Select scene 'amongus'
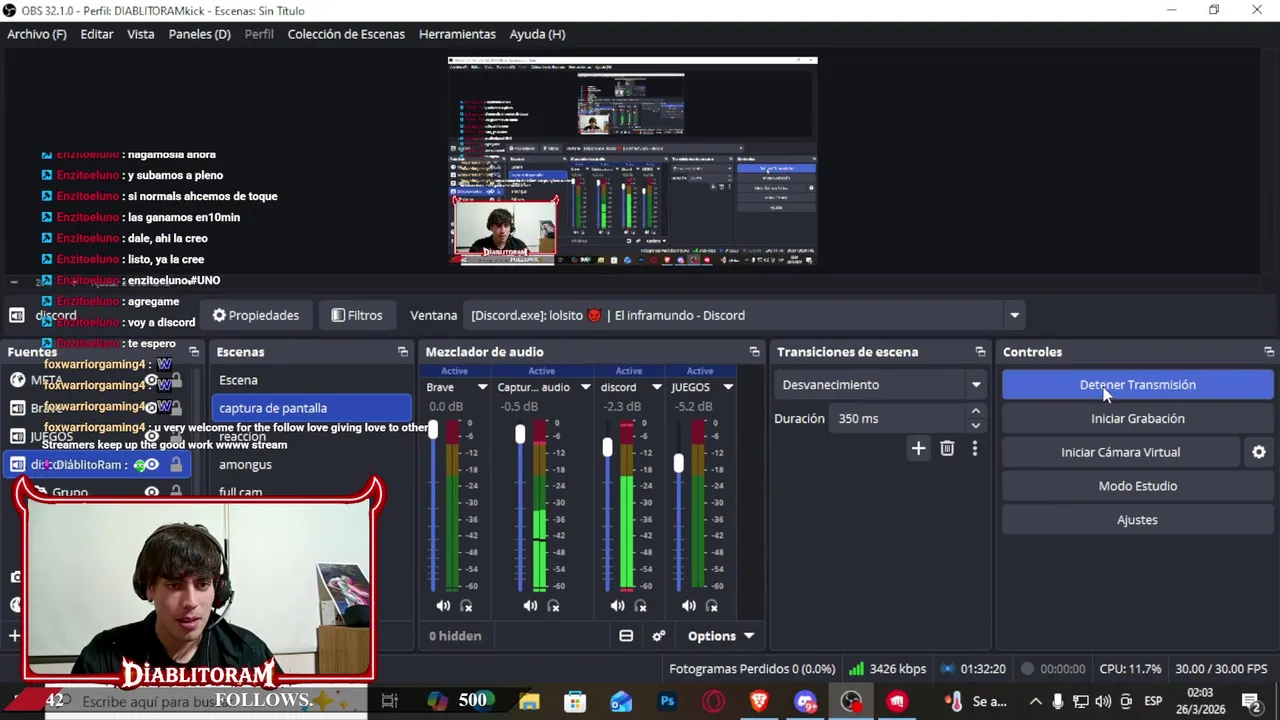The width and height of the screenshot is (1280, 720). [312, 464]
